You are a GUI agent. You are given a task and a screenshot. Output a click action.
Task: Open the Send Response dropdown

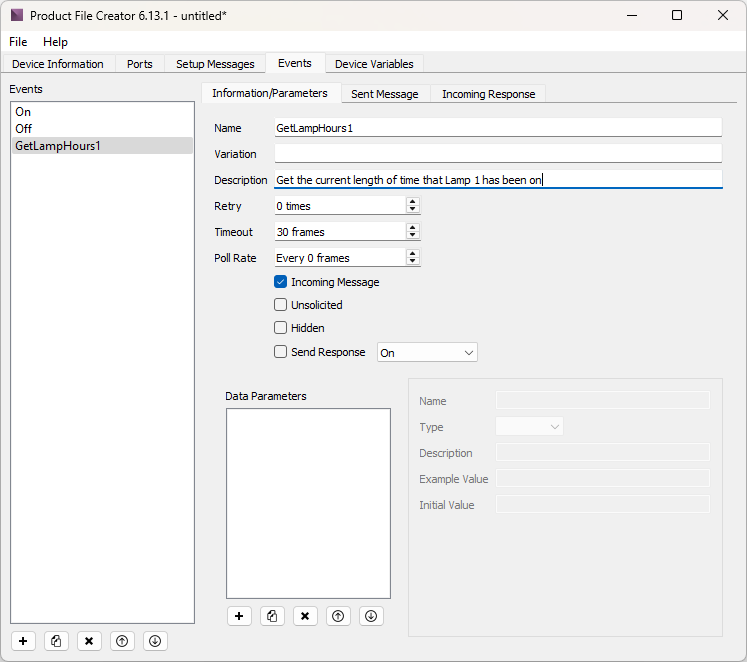tap(427, 352)
